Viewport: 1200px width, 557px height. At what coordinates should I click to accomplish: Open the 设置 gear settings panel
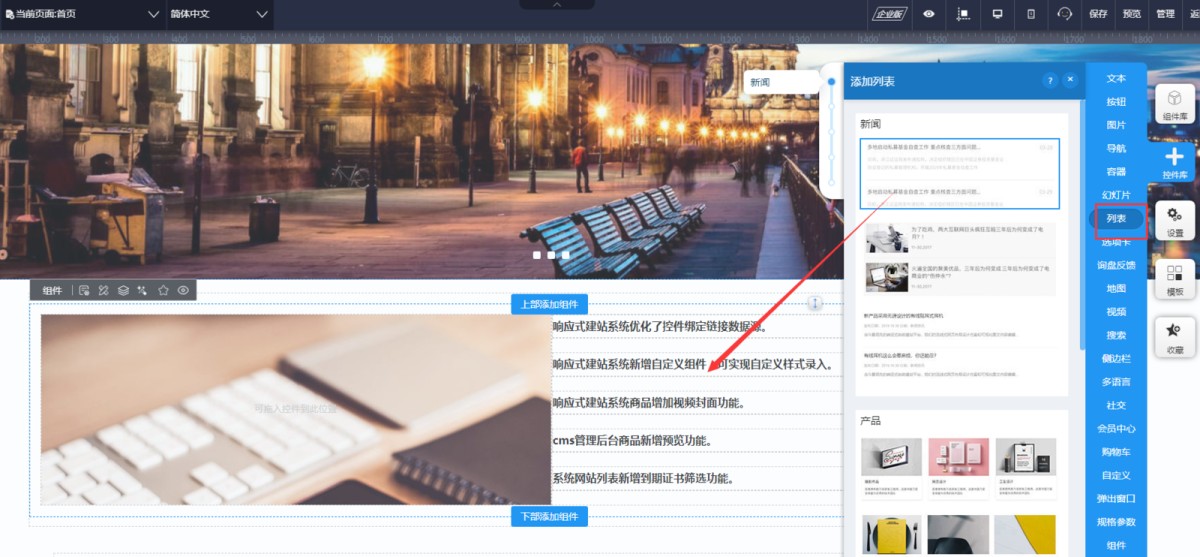[1174, 221]
